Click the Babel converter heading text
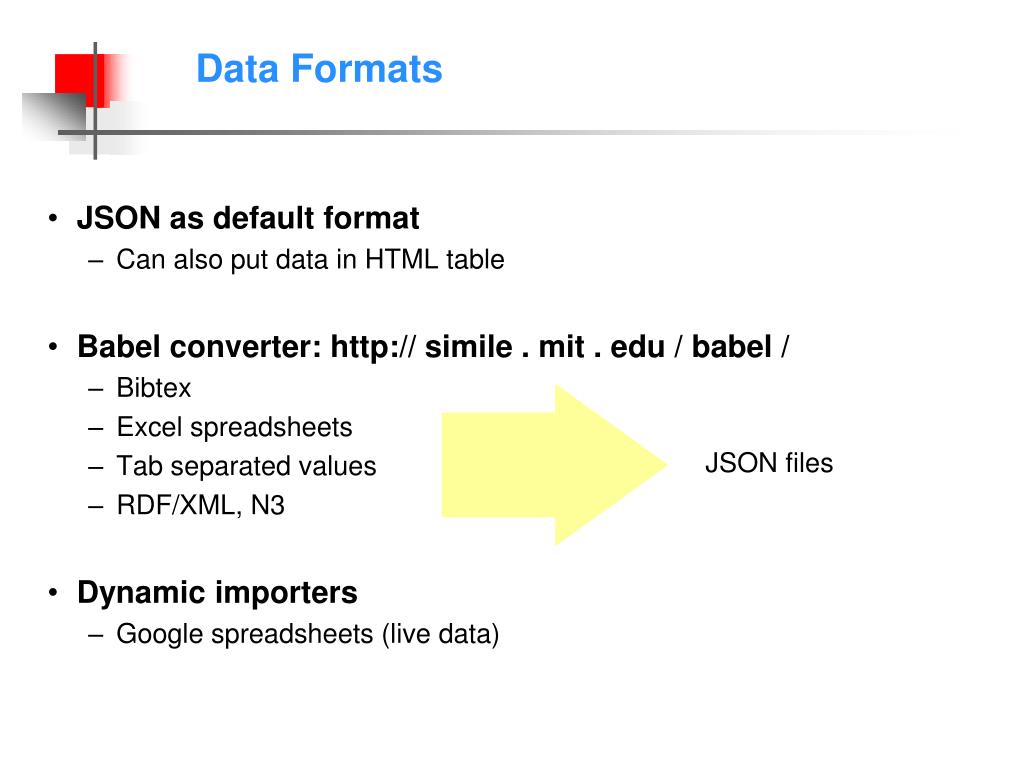This screenshot has height=767, width=1024. tap(199, 347)
